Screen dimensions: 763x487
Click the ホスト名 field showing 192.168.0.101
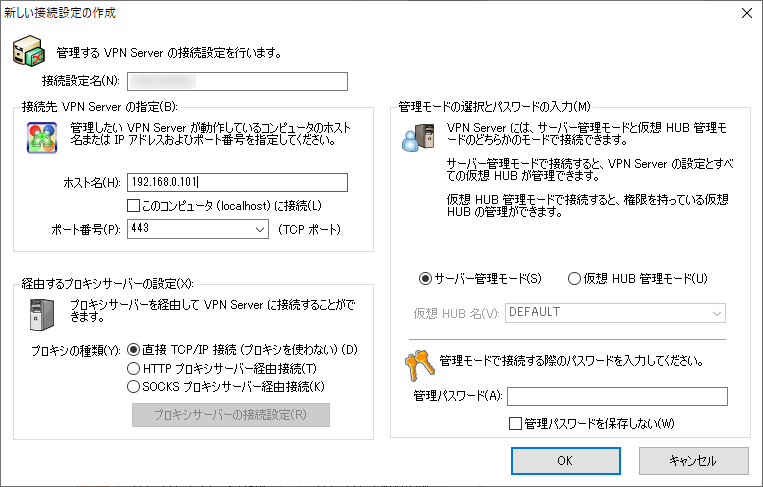point(237,182)
